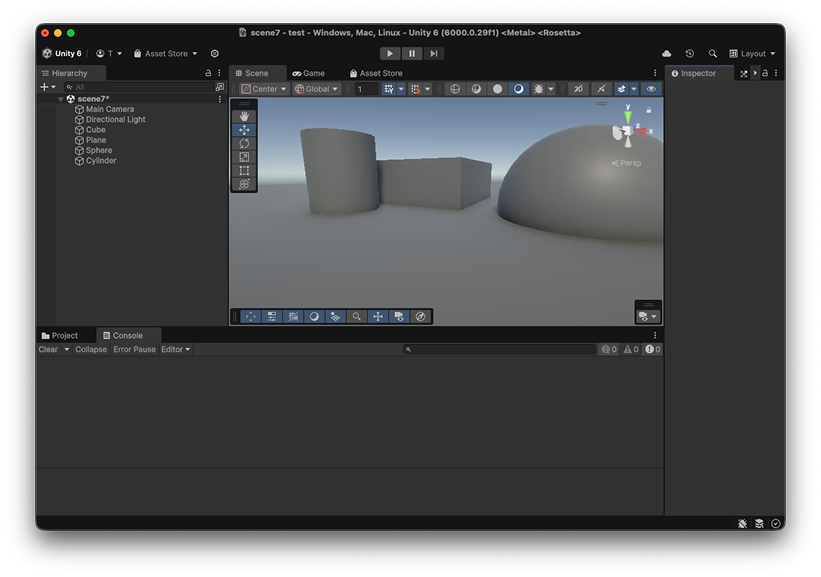This screenshot has width=821, height=577.
Task: Toggle the scene Gizmos visibility eye
Action: tap(651, 89)
